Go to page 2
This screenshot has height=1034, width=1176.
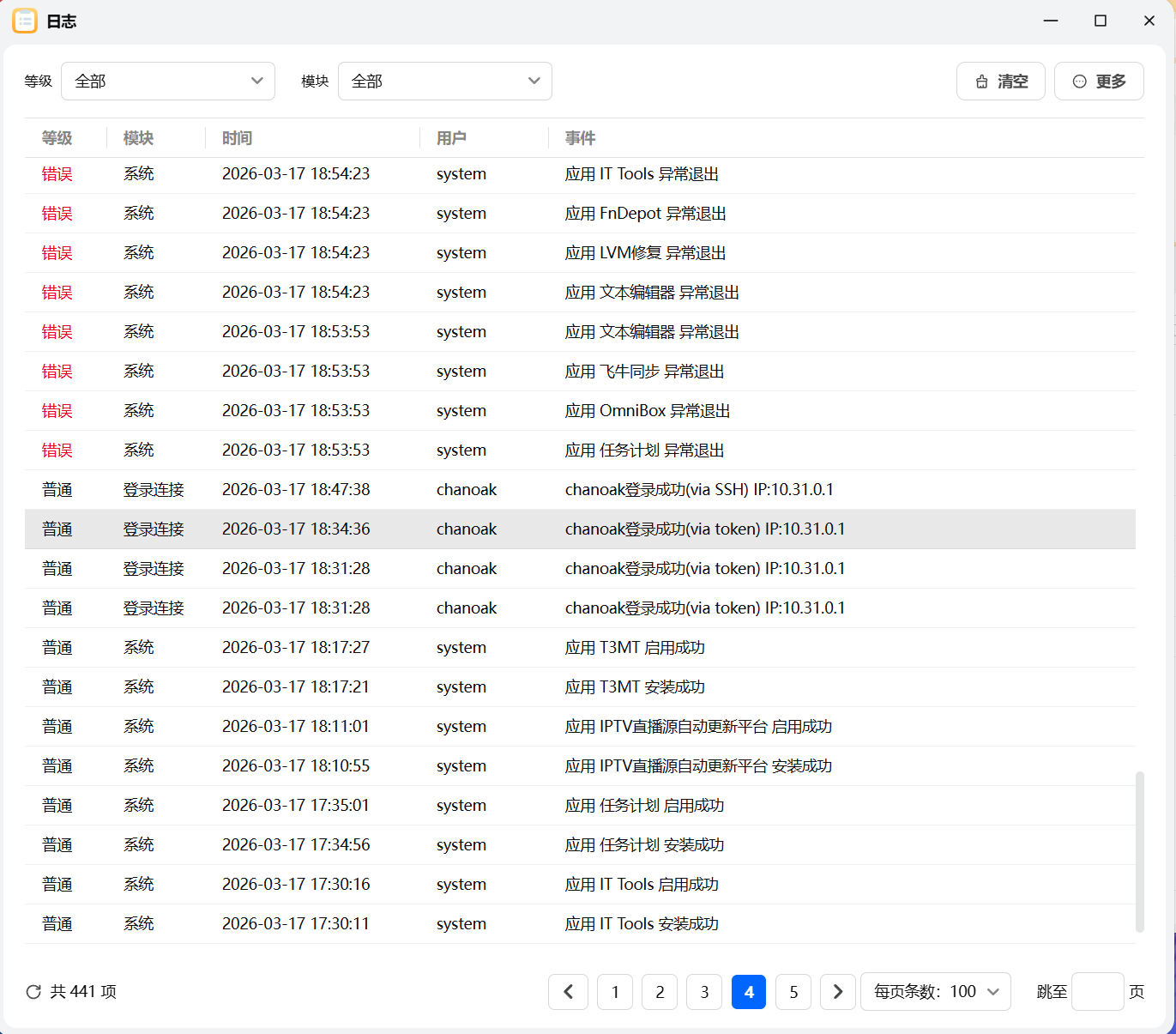660,992
